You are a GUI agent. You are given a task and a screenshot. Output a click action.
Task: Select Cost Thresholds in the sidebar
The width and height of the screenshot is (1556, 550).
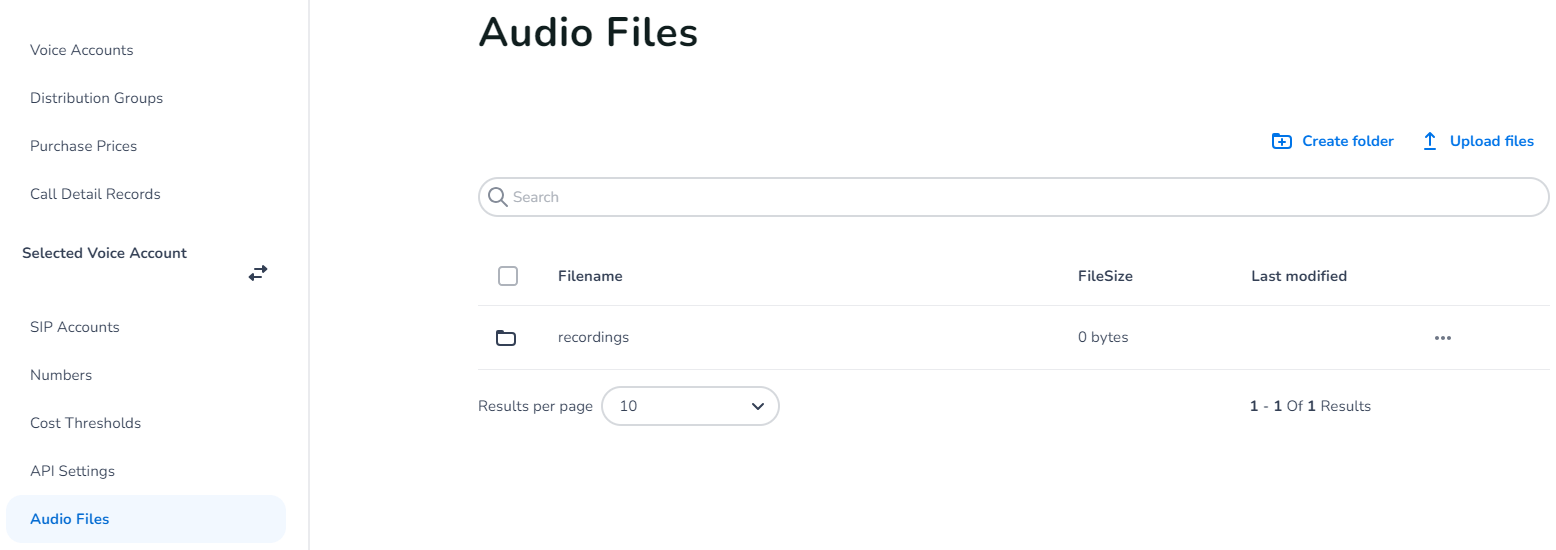85,423
